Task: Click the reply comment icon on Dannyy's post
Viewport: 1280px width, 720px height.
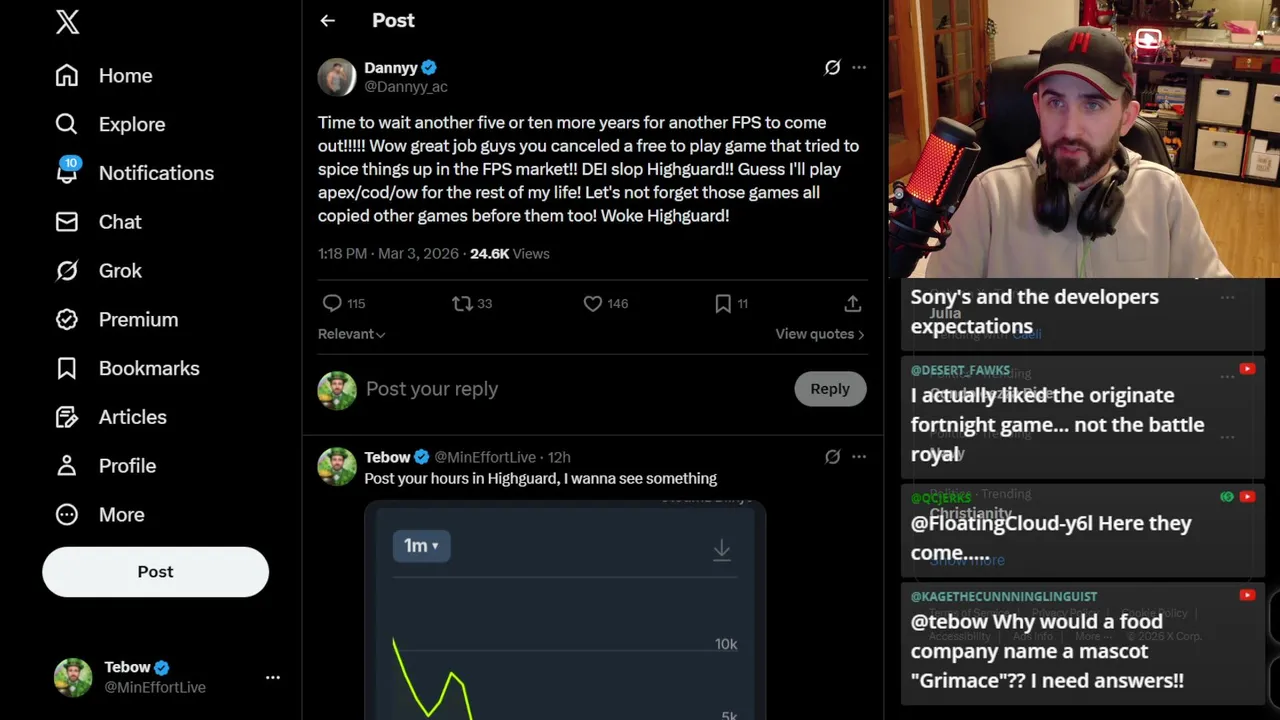Action: click(x=332, y=303)
